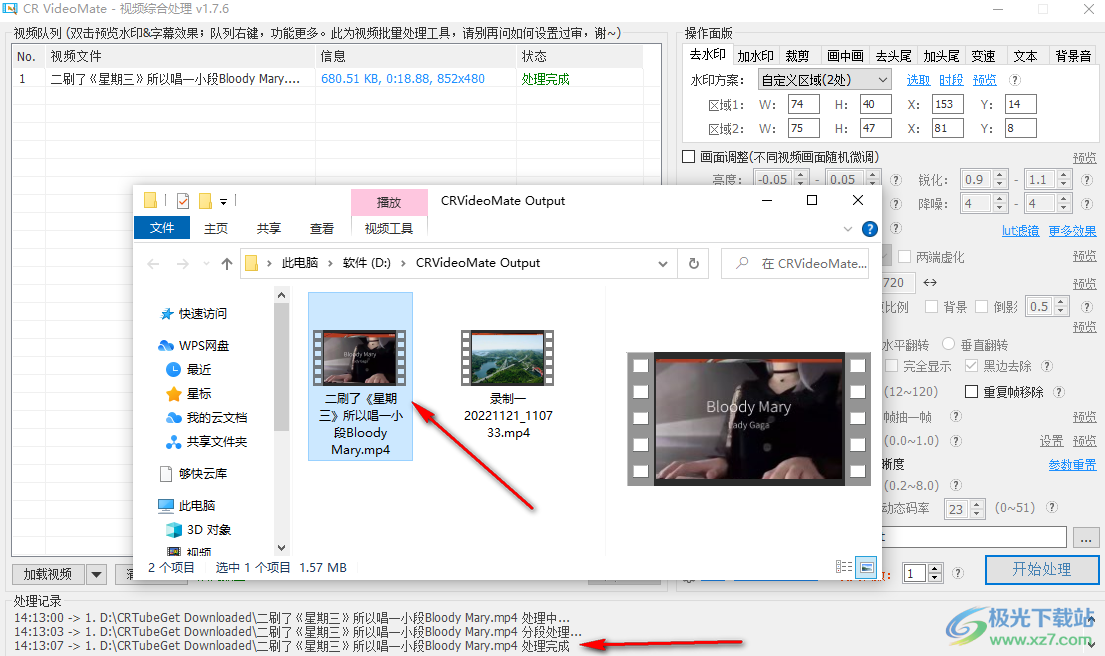Expand the address bar history dropdown
Image resolution: width=1105 pixels, height=656 pixels.
662,264
